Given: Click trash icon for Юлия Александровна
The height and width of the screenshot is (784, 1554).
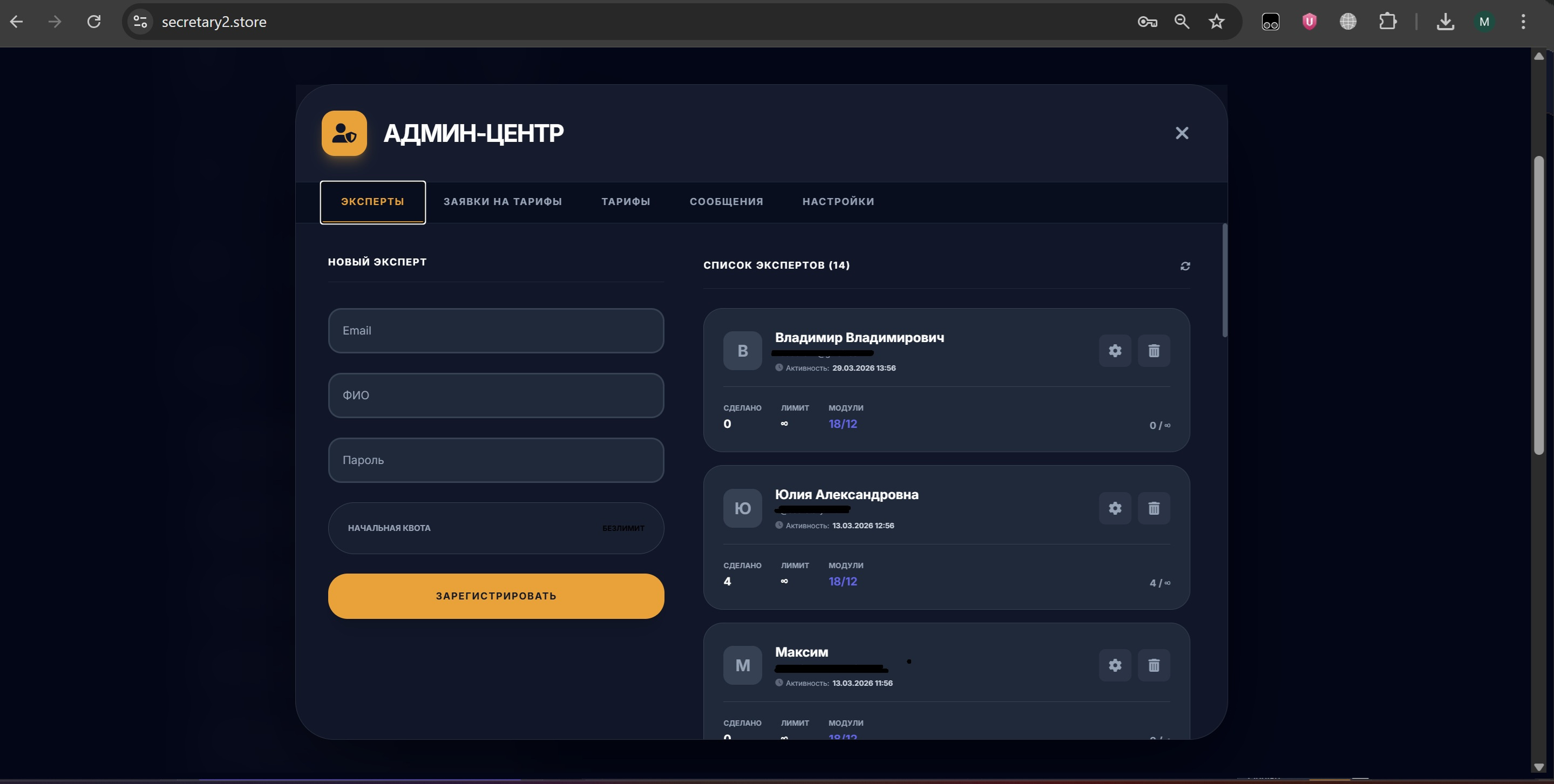Looking at the screenshot, I should pyautogui.click(x=1153, y=508).
